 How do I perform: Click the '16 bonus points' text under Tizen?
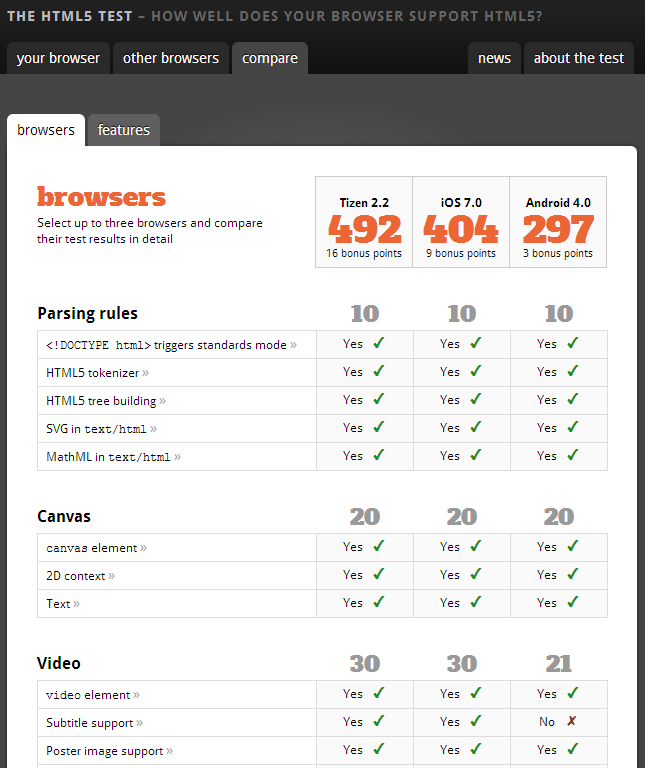pyautogui.click(x=364, y=253)
